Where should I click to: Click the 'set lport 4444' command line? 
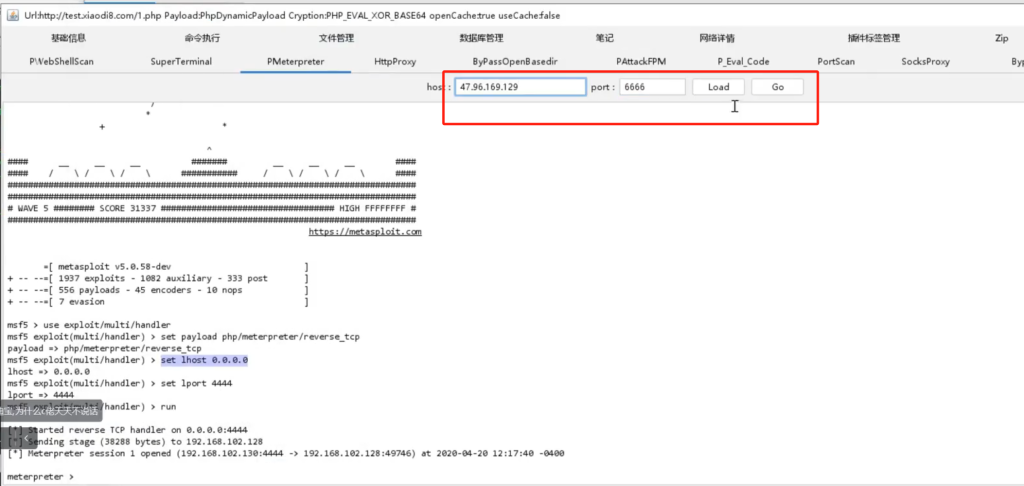120,383
